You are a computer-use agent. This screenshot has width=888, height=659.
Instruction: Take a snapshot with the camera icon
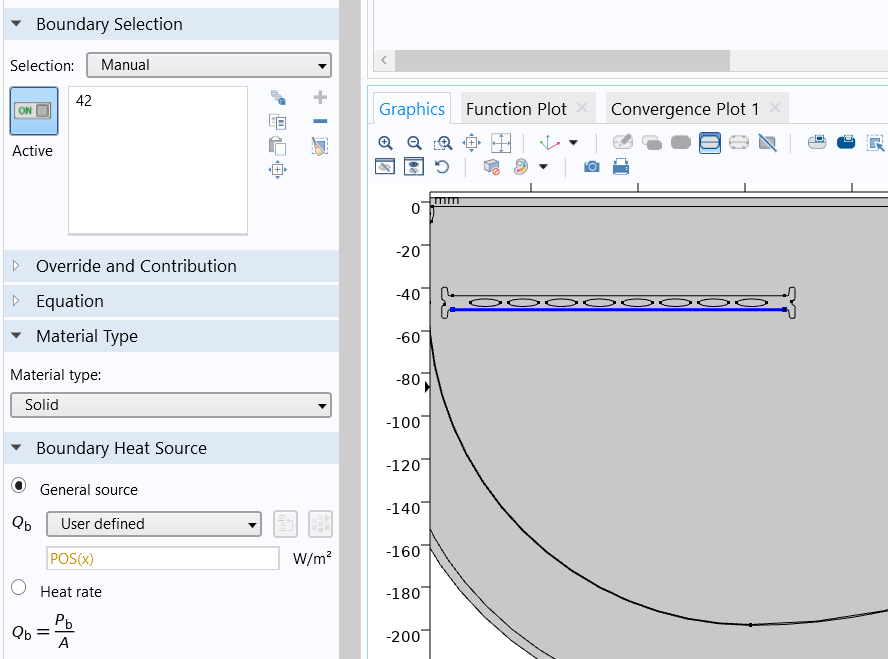pyautogui.click(x=591, y=167)
